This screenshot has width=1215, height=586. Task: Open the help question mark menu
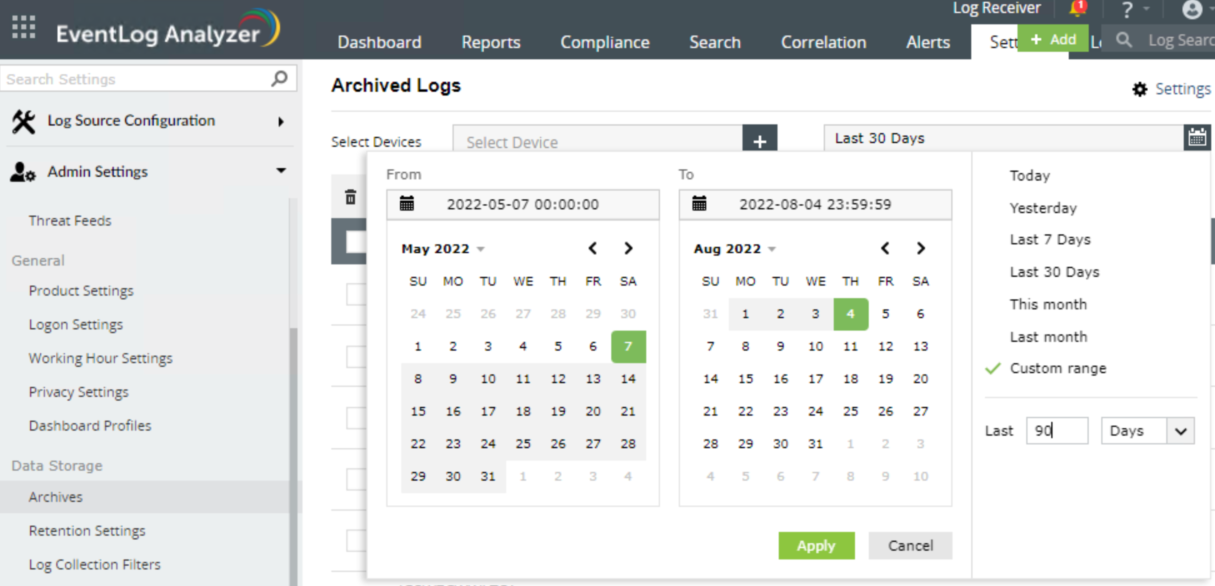(x=1127, y=10)
